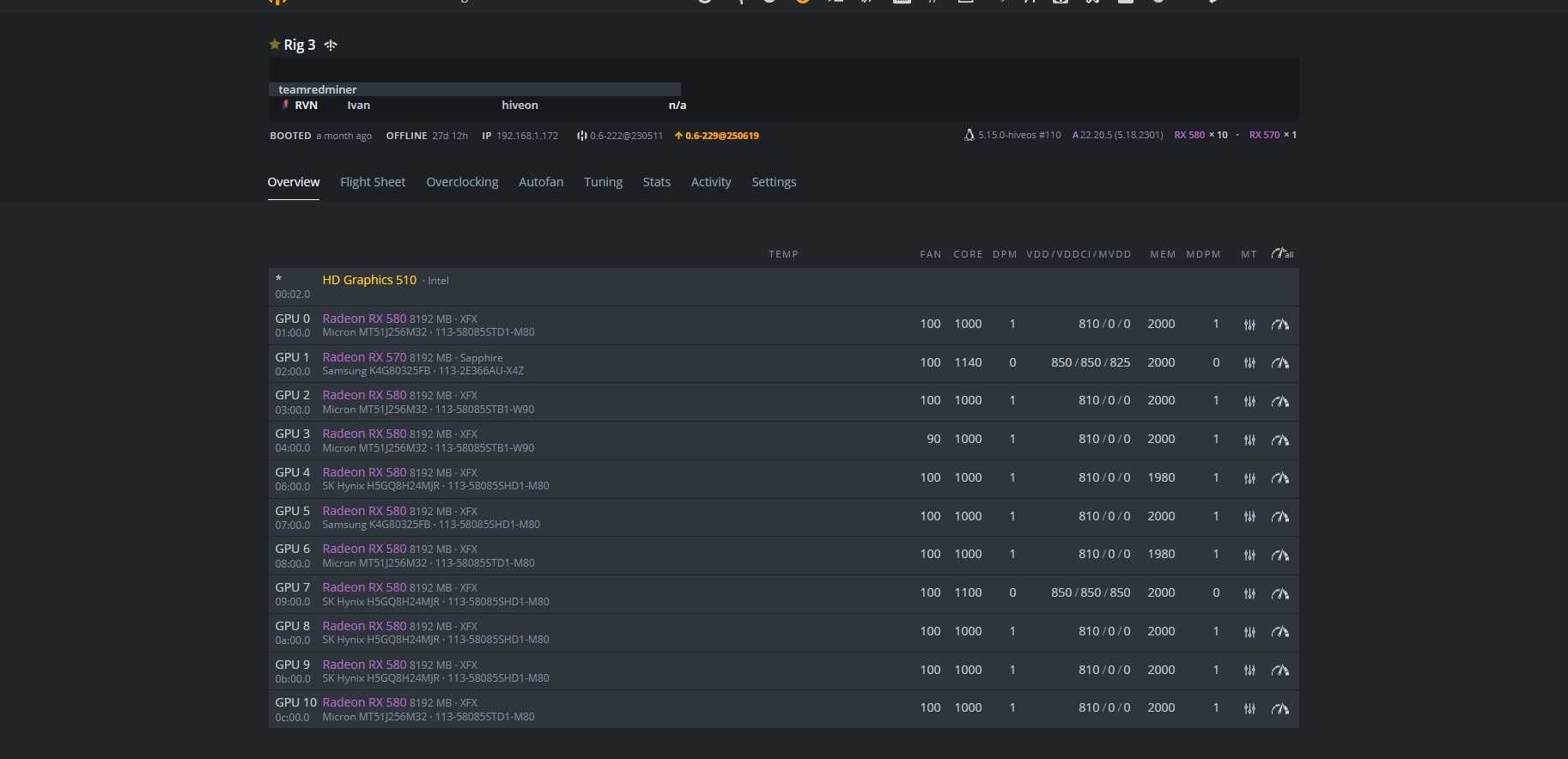Open tuning sliders for GPU 8
This screenshot has height=759, width=1568.
click(1249, 632)
